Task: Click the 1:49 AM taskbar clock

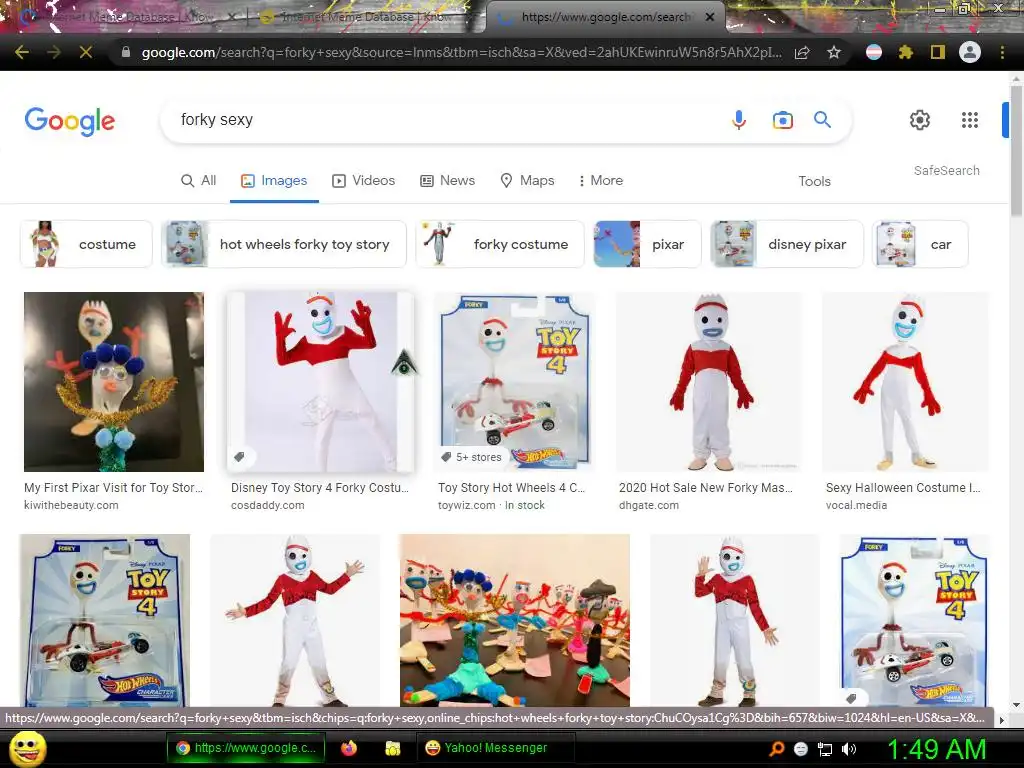Action: point(936,749)
